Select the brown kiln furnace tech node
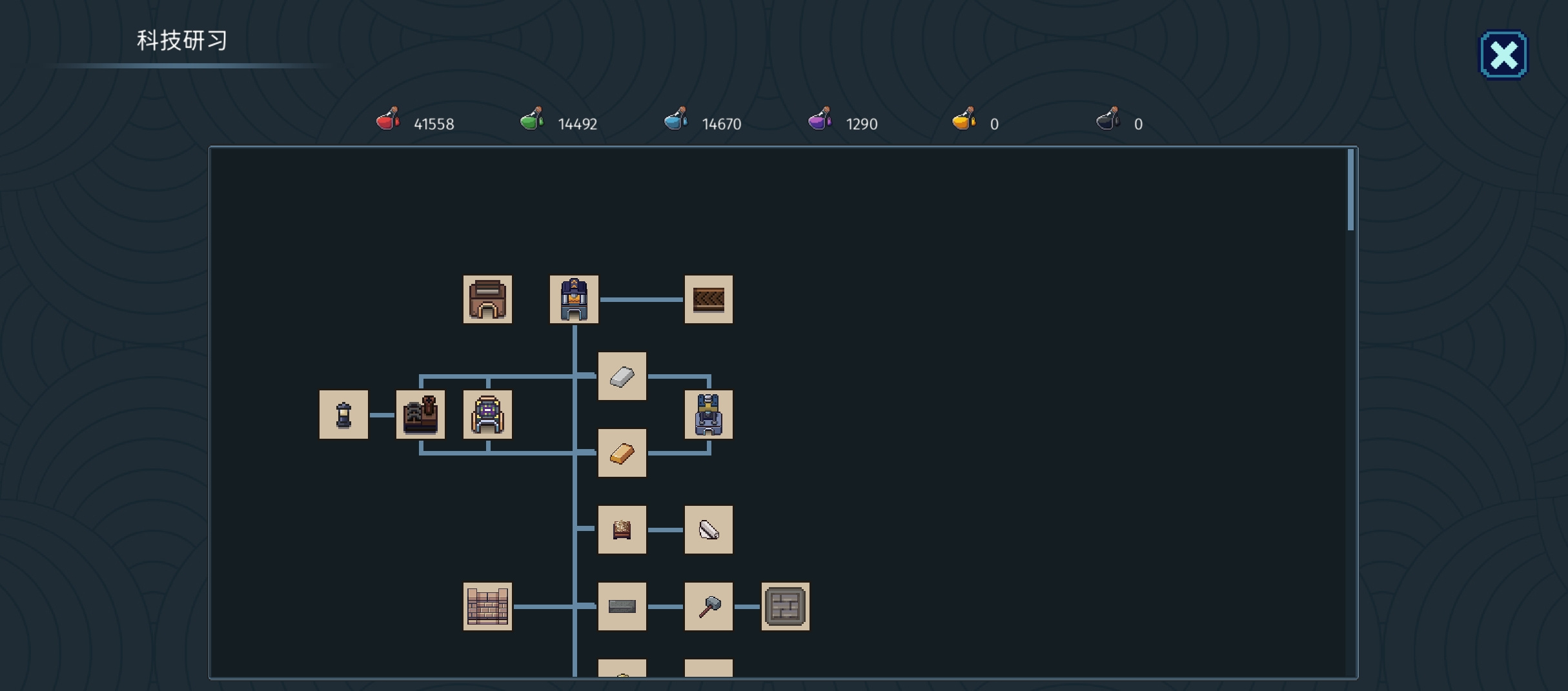 pyautogui.click(x=487, y=299)
